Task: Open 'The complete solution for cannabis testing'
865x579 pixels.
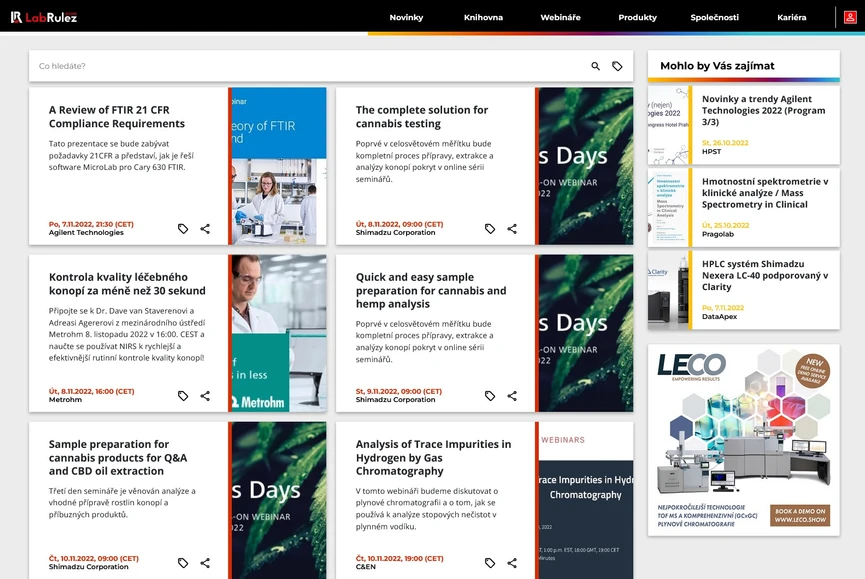Action: pos(421,117)
